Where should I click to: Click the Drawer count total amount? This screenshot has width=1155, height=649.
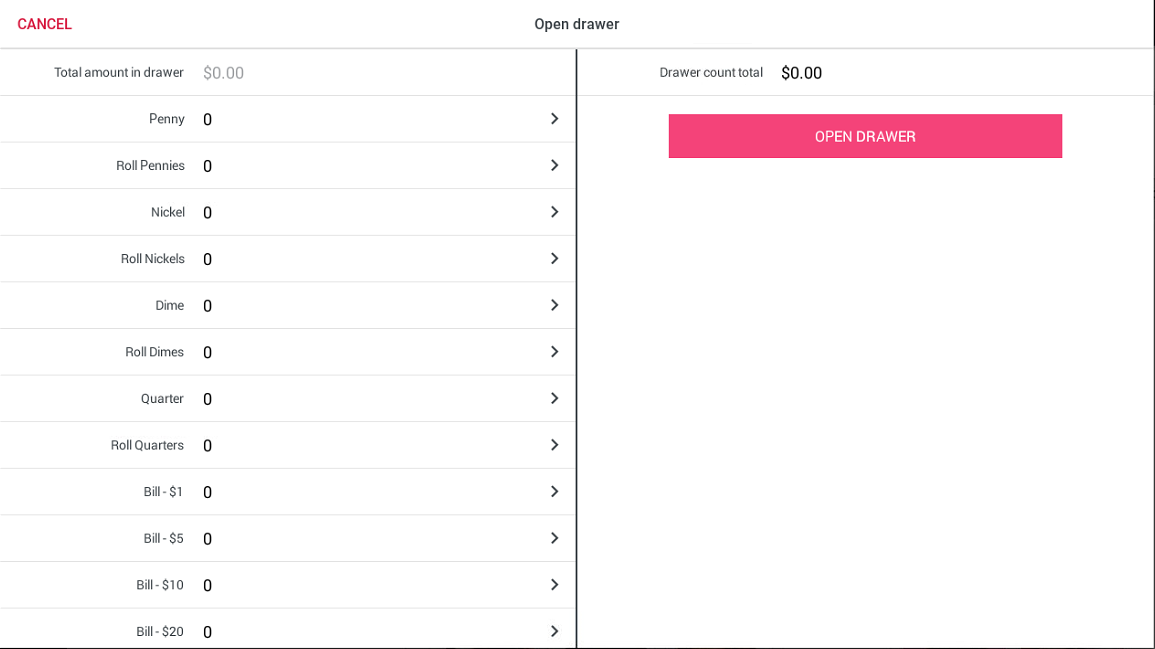(x=801, y=73)
